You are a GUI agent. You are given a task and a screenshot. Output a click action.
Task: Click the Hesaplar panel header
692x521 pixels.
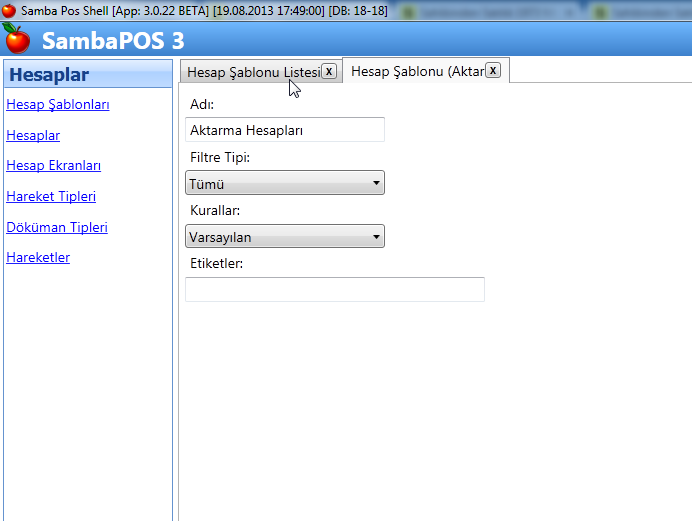88,74
